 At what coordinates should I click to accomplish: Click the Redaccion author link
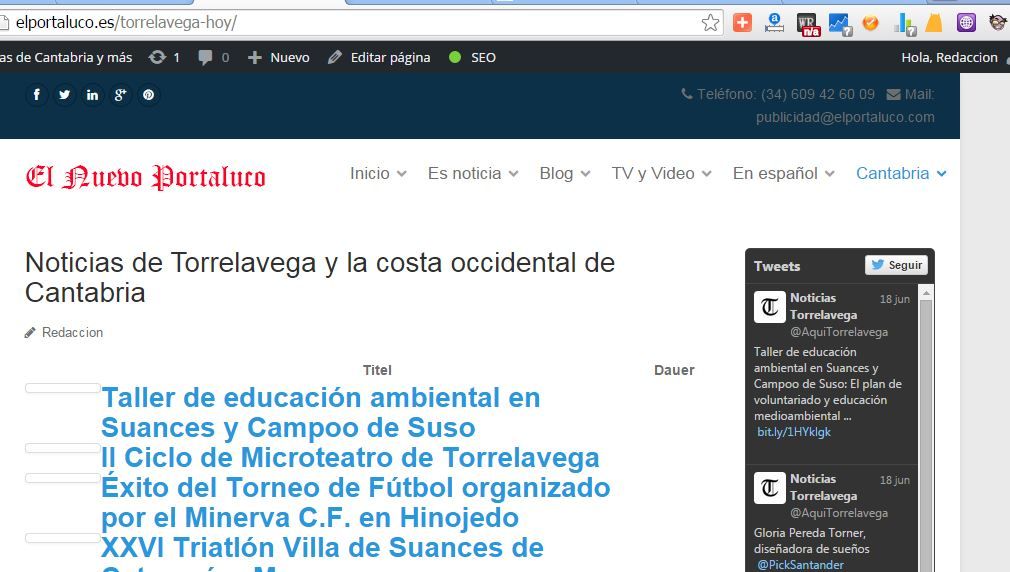click(72, 332)
